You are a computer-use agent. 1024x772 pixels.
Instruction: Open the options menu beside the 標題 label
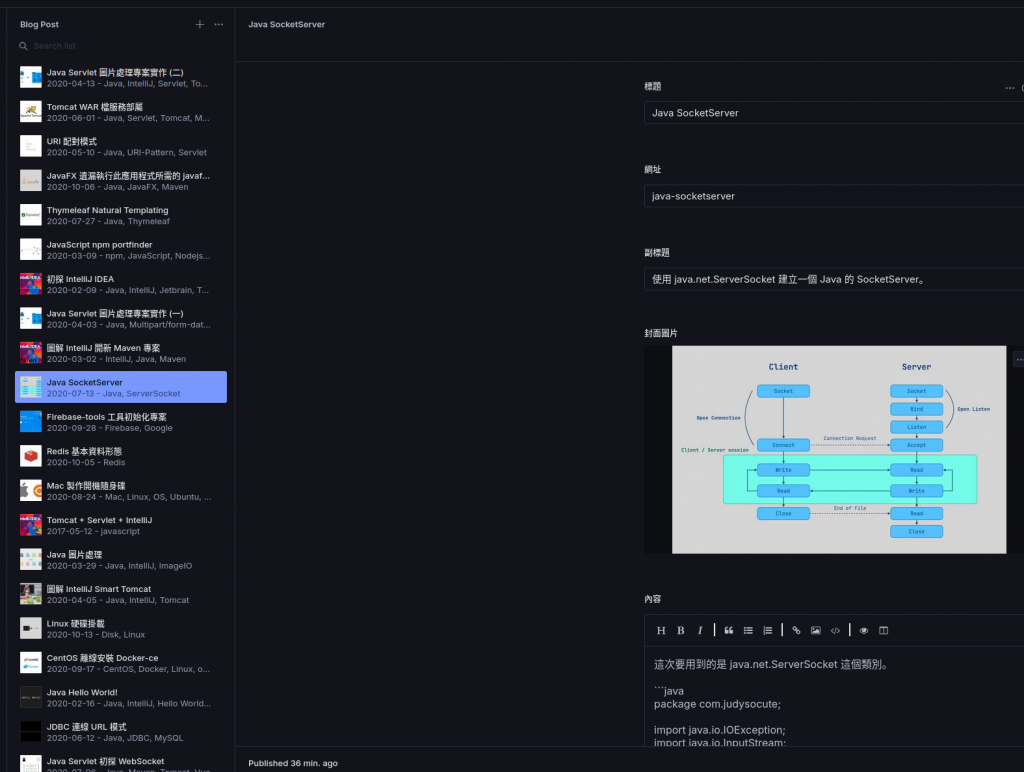coord(1010,88)
